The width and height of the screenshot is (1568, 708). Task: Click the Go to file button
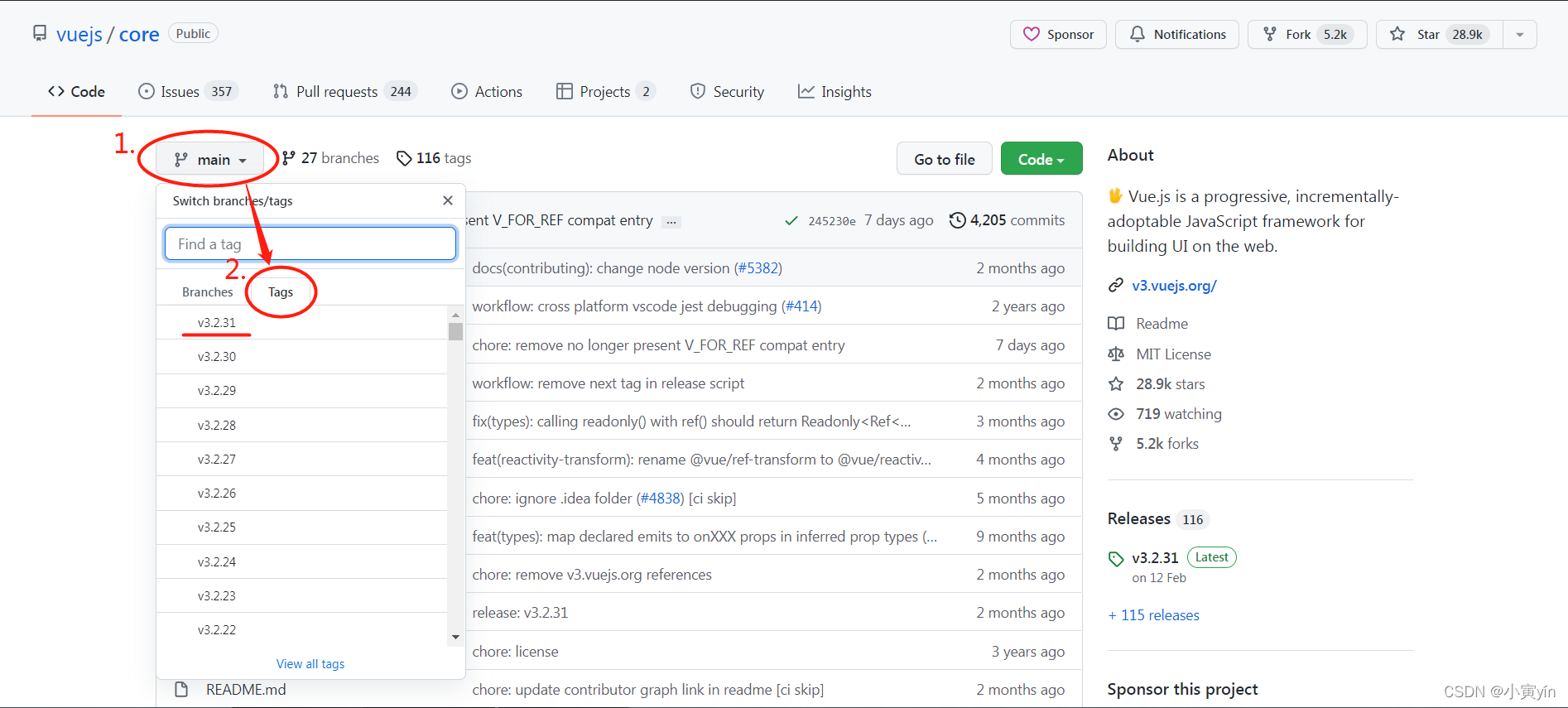(945, 159)
